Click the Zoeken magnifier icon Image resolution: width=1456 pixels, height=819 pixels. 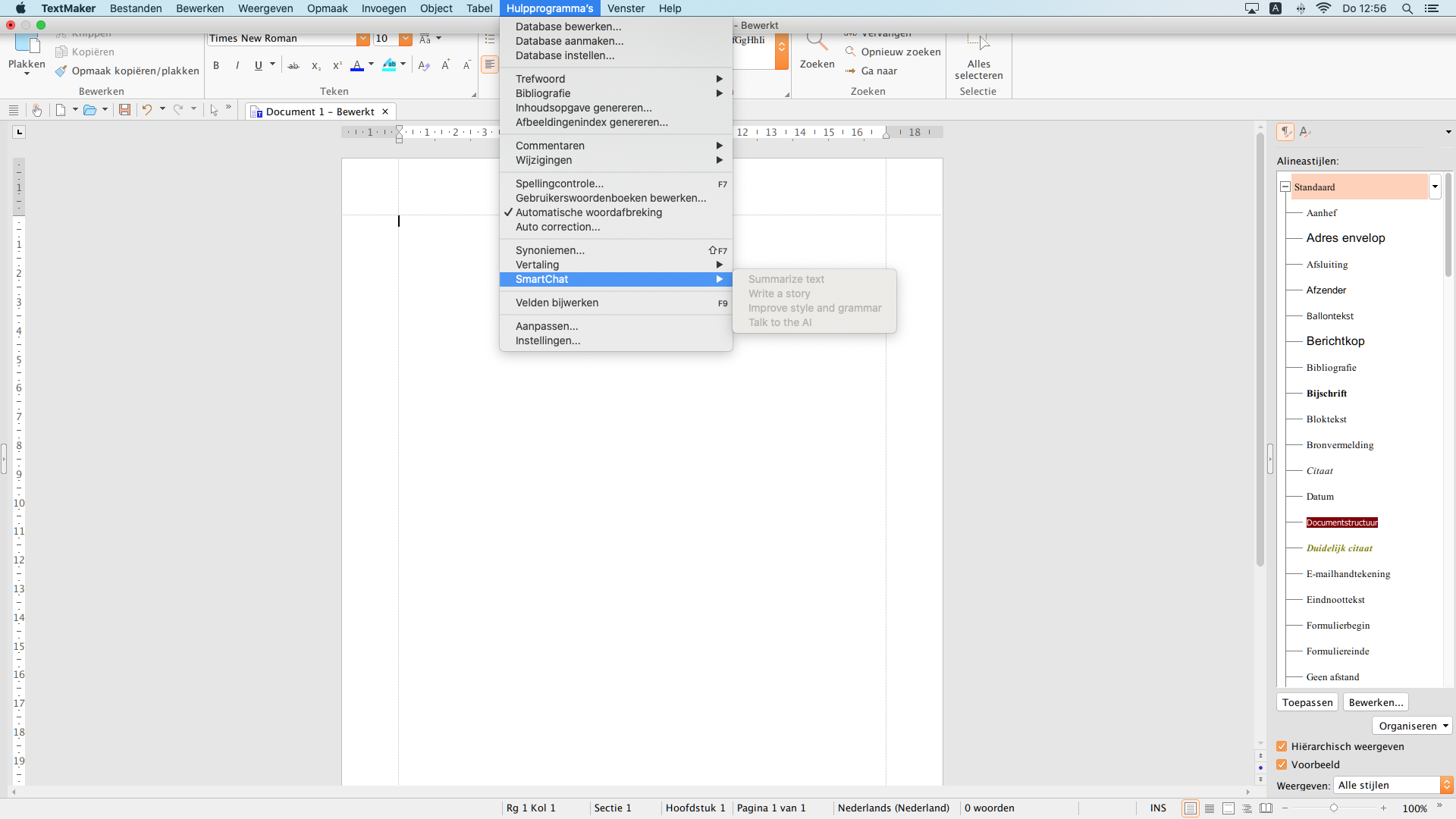817,44
